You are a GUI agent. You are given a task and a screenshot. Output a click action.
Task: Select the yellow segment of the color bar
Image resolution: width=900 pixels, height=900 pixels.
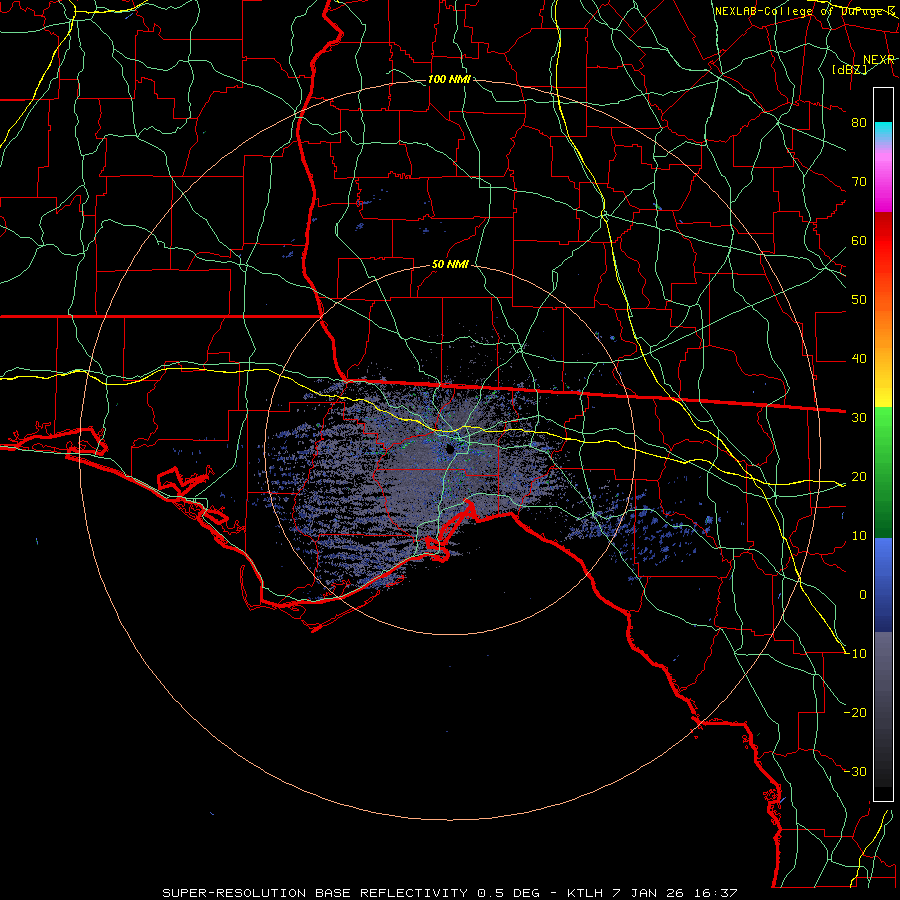883,390
